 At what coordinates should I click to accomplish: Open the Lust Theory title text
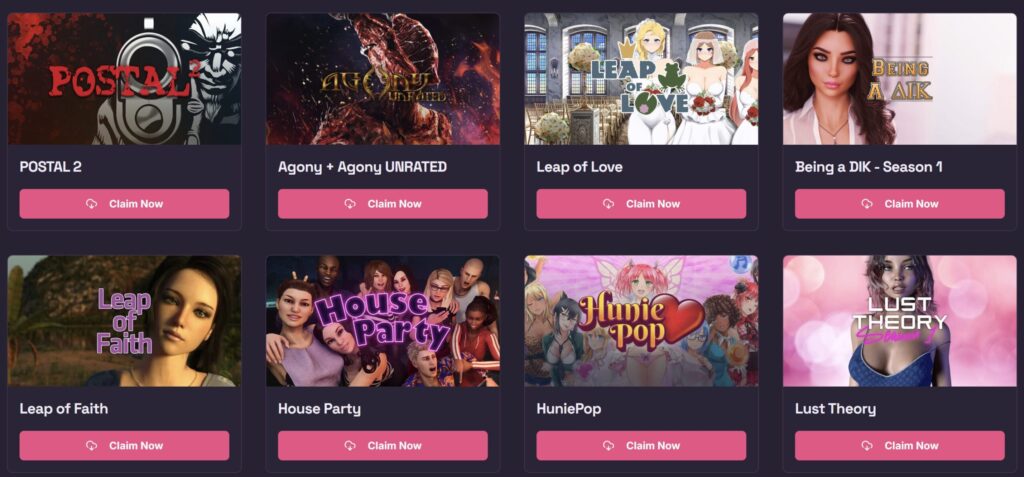pyautogui.click(x=835, y=409)
